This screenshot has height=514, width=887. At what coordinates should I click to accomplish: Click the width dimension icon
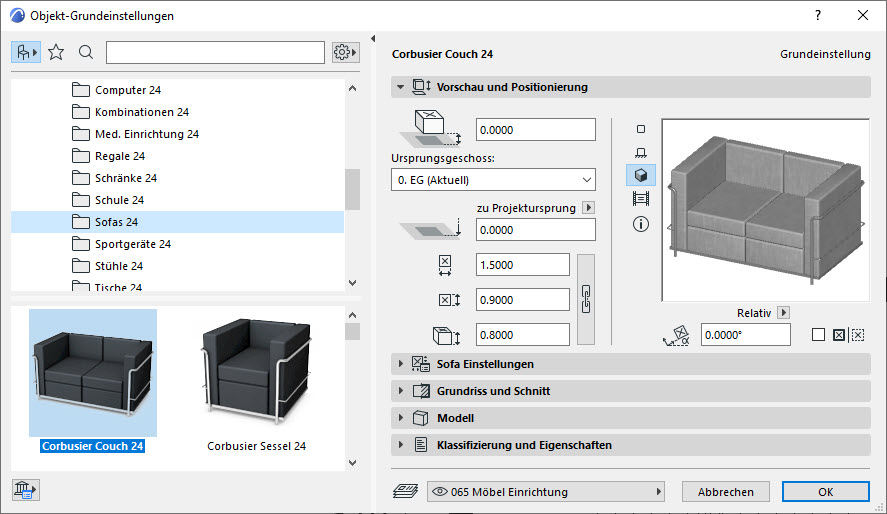click(445, 265)
